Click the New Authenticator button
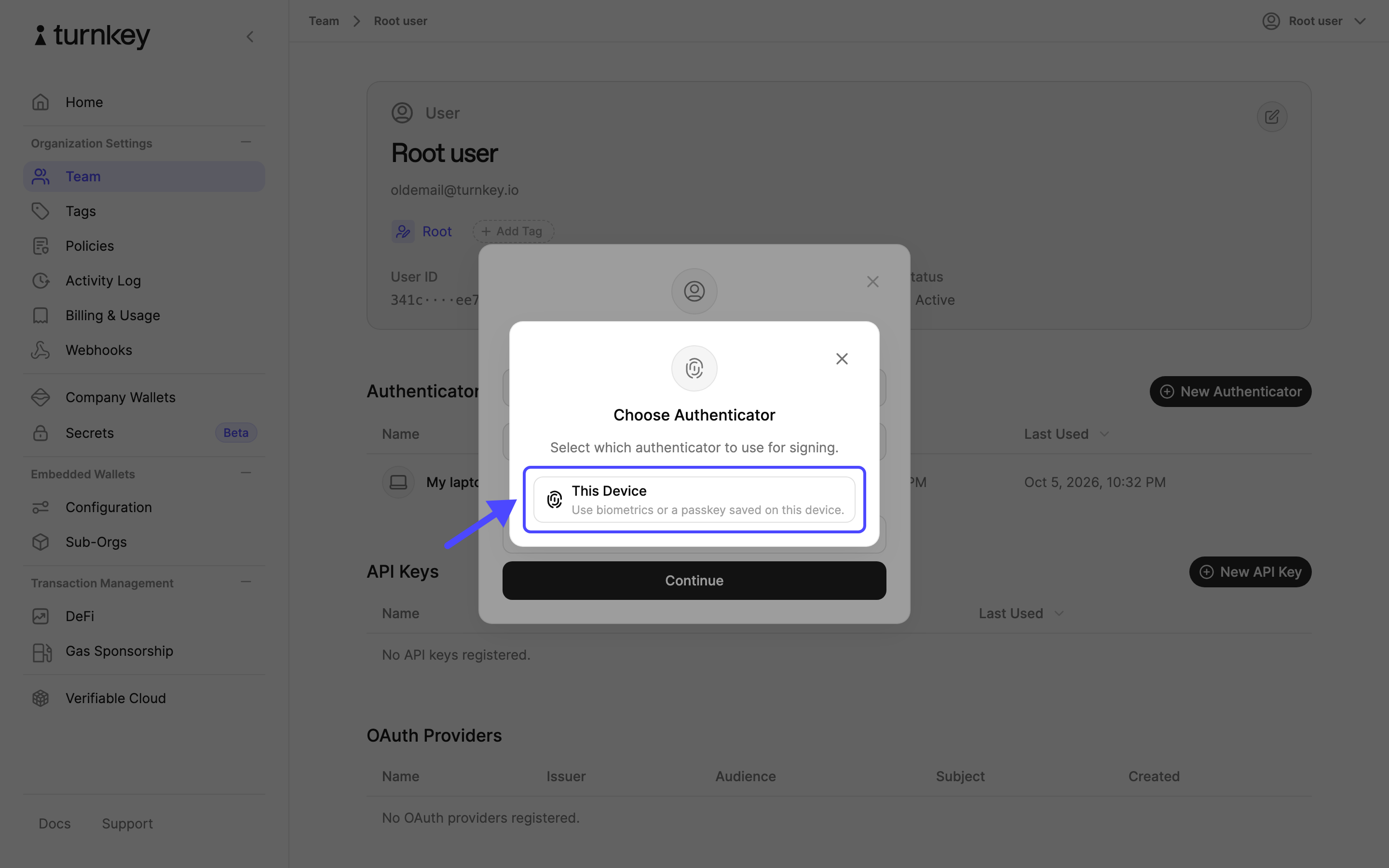This screenshot has height=868, width=1389. [x=1231, y=392]
